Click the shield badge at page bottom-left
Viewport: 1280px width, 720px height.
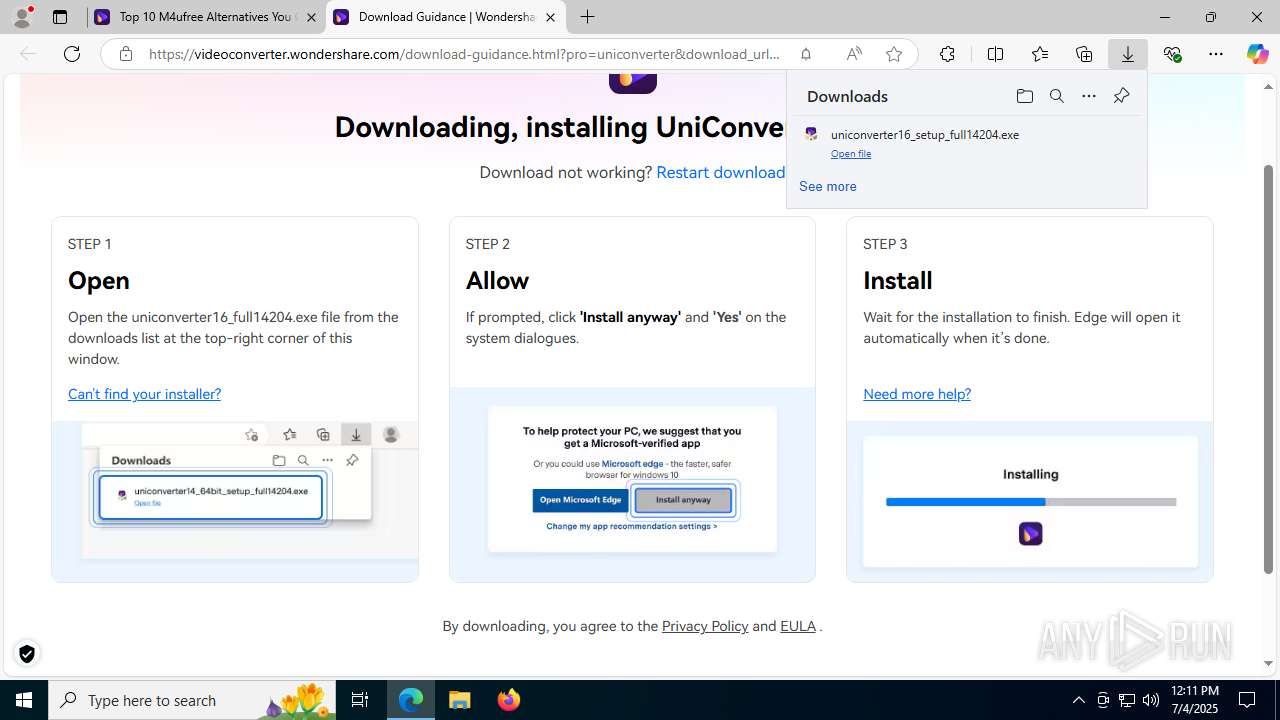[x=27, y=653]
